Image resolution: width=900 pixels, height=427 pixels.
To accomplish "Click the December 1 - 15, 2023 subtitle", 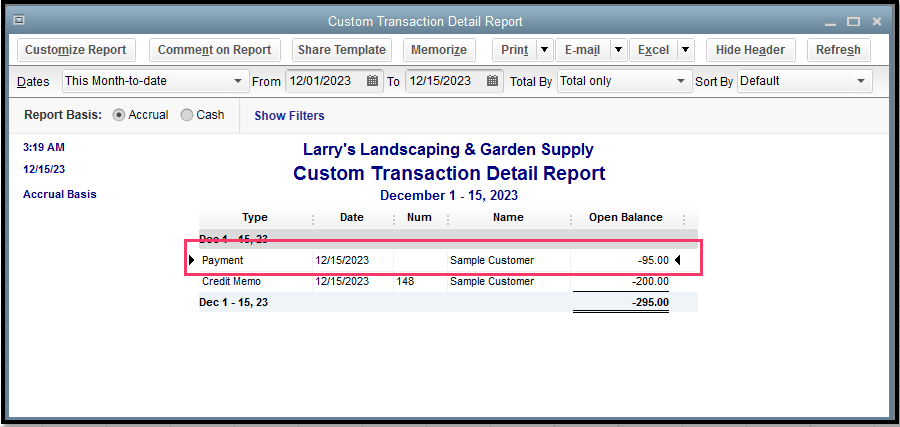I will coord(449,196).
